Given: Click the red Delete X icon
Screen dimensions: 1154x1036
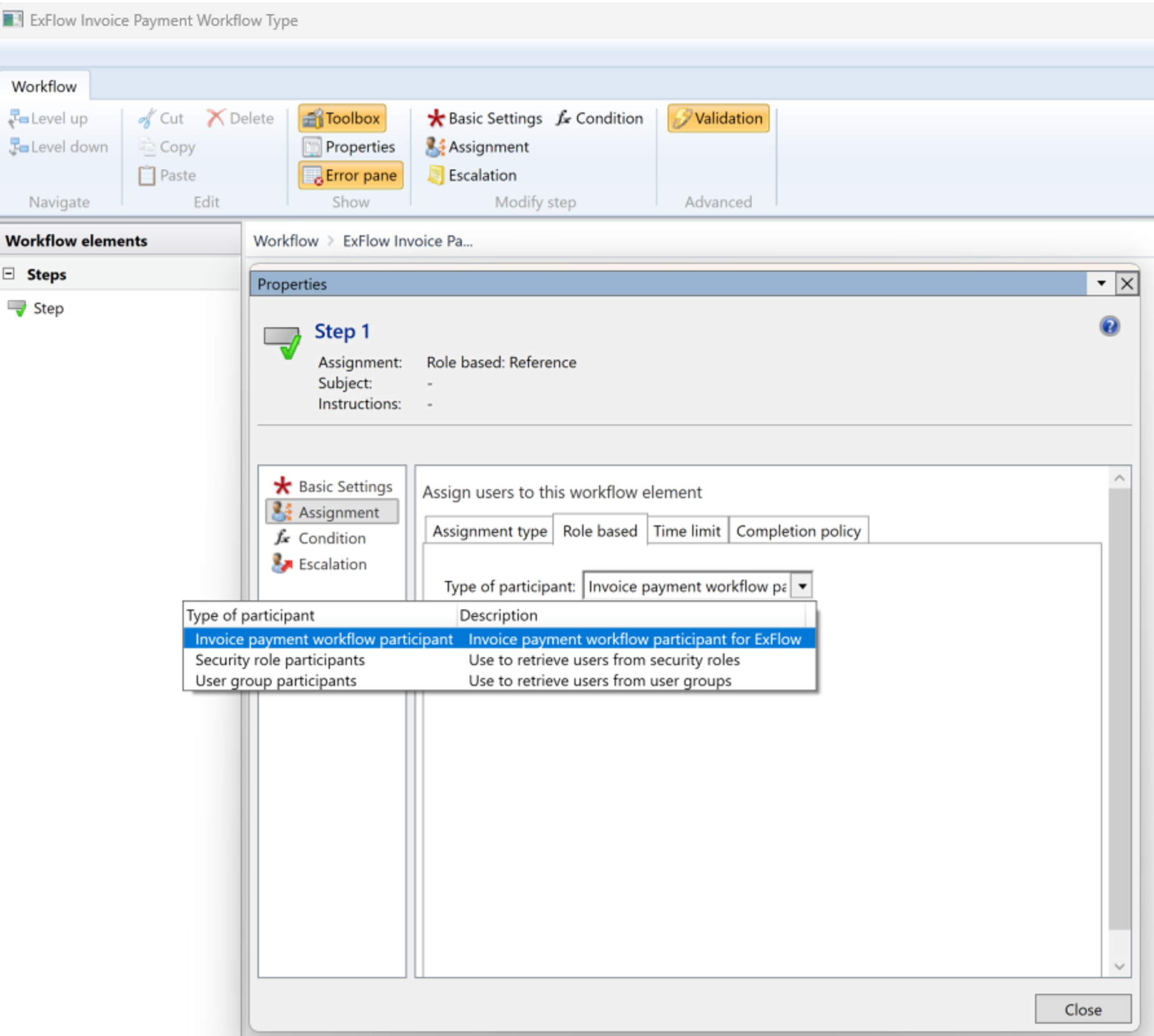Looking at the screenshot, I should [216, 117].
